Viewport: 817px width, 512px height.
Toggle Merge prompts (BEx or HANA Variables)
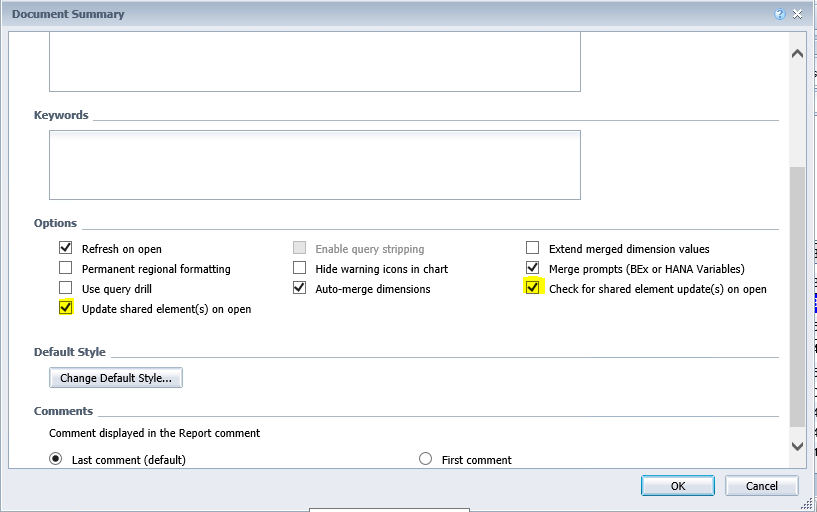tap(533, 268)
